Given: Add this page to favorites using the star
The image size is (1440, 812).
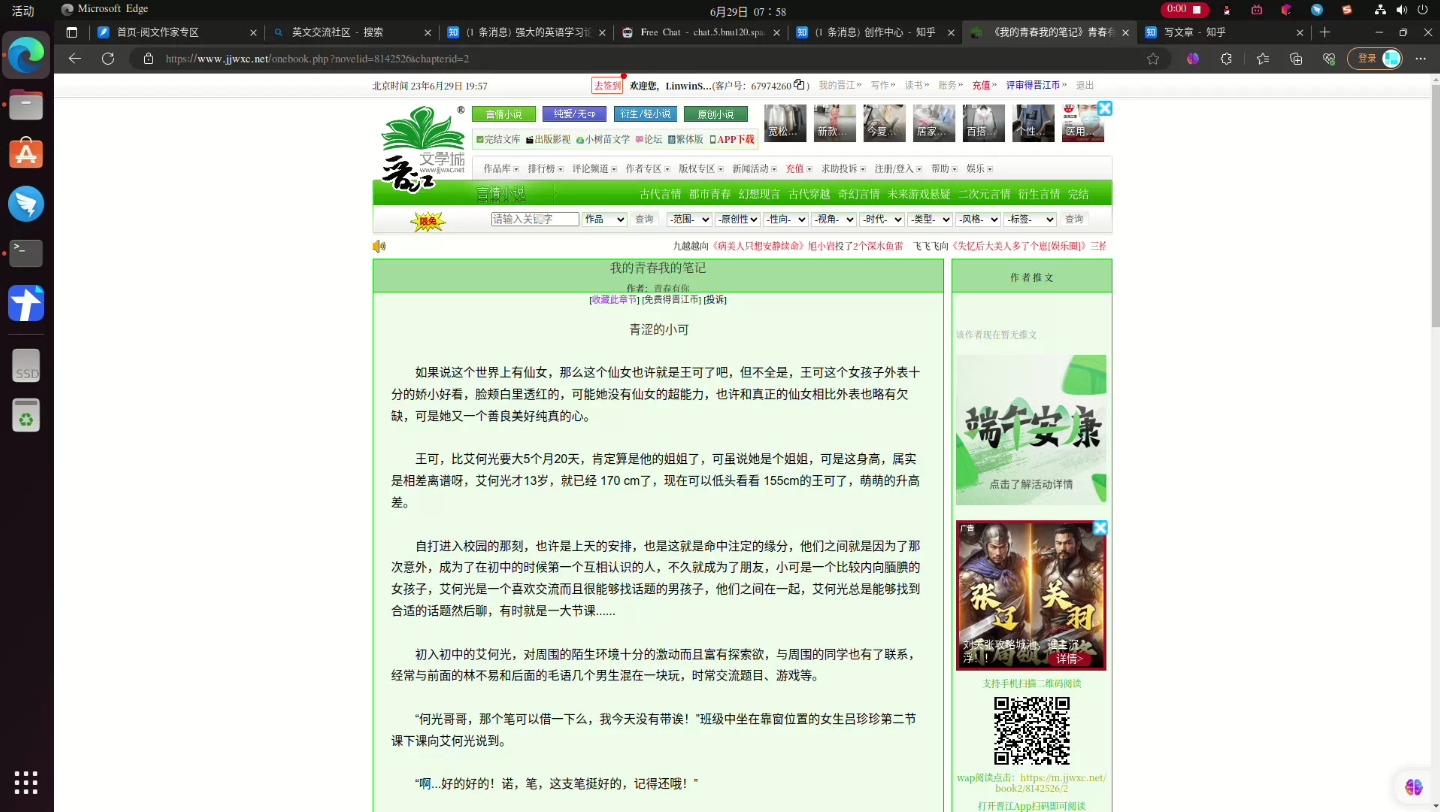Looking at the screenshot, I should pos(1153,58).
